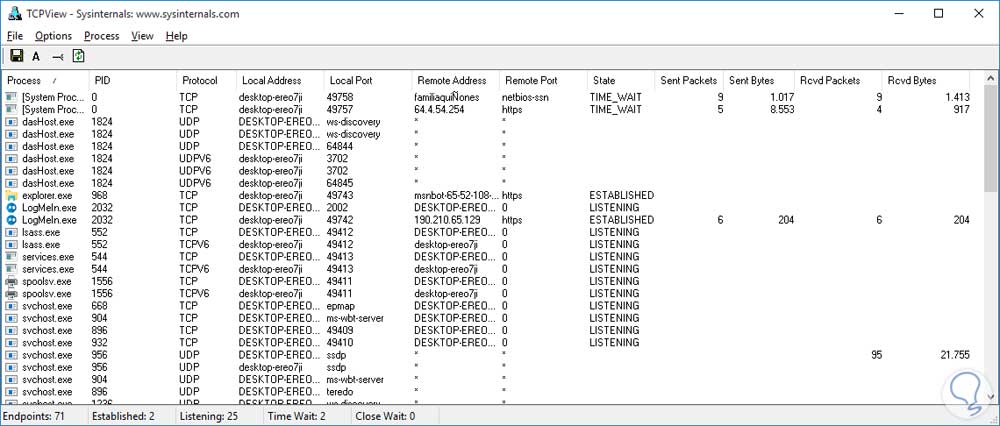The image size is (1000, 426).
Task: Click the LogMeIn.exe icon on port 49742 row
Action: pyautogui.click(x=11, y=220)
